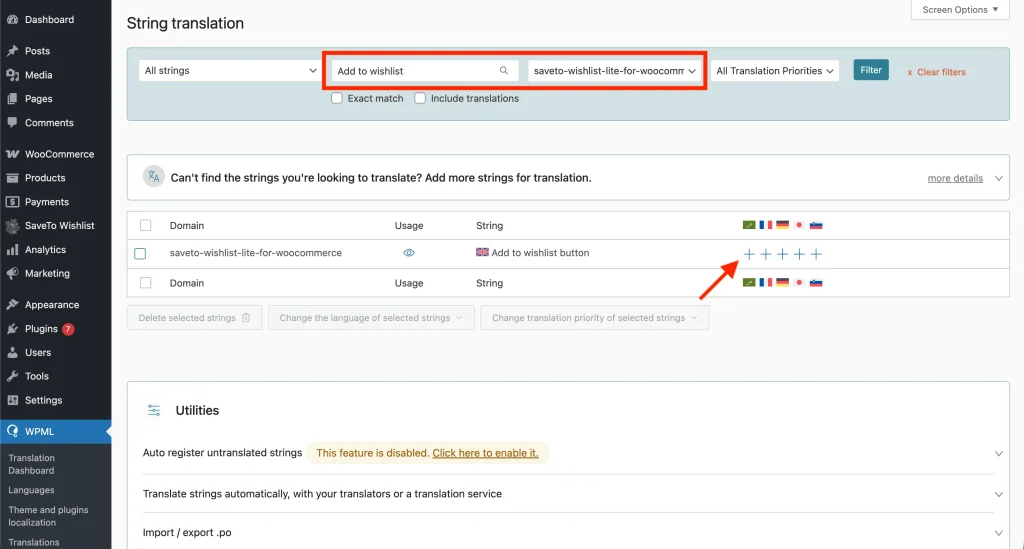
Task: Click the SaveTo Wishlist sidebar icon
Action: click(x=12, y=226)
